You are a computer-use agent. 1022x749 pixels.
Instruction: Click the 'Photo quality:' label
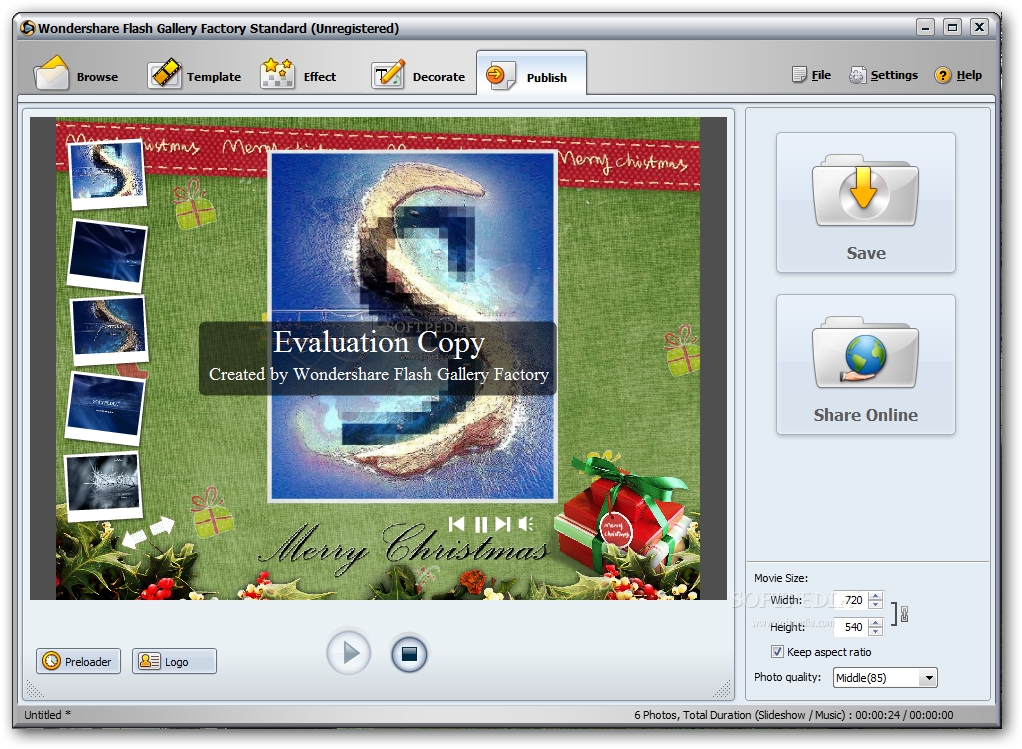click(x=787, y=677)
